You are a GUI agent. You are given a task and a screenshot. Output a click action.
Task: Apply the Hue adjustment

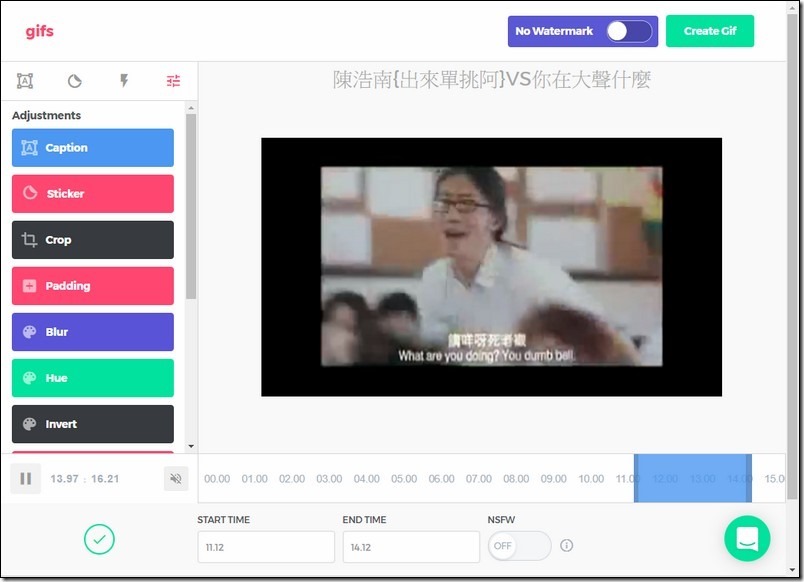point(93,378)
